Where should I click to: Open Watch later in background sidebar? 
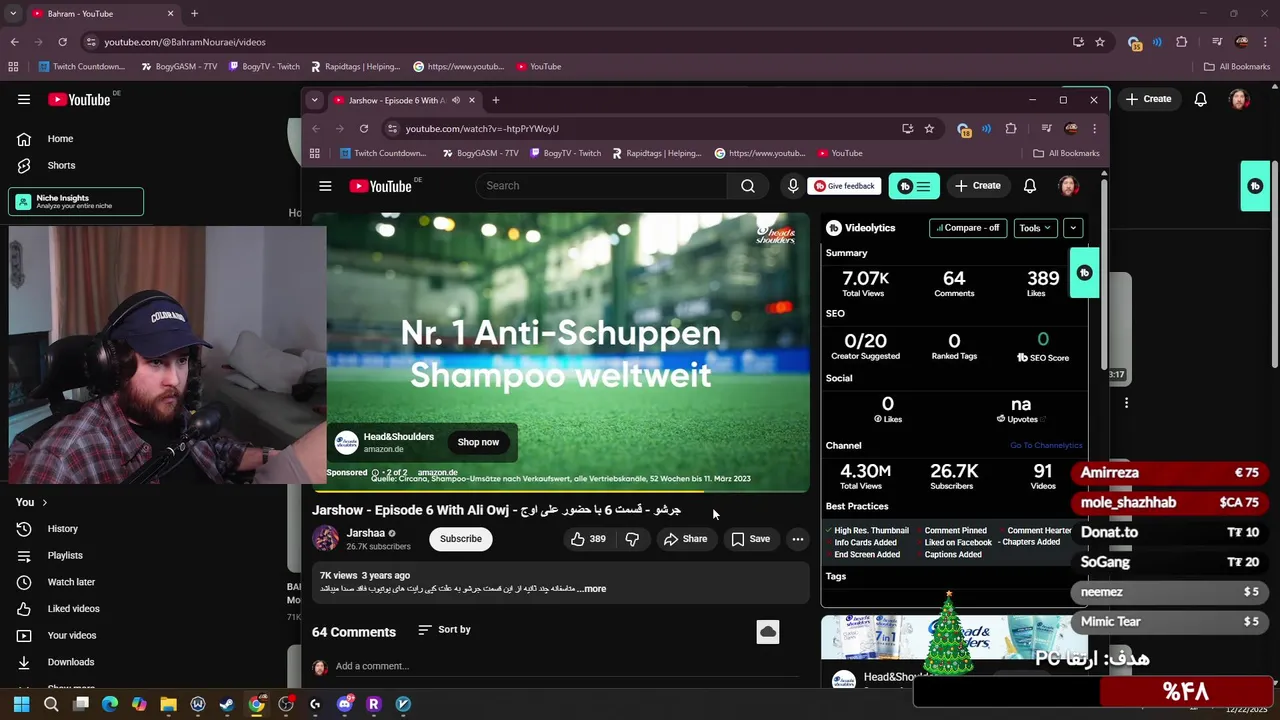(71, 582)
